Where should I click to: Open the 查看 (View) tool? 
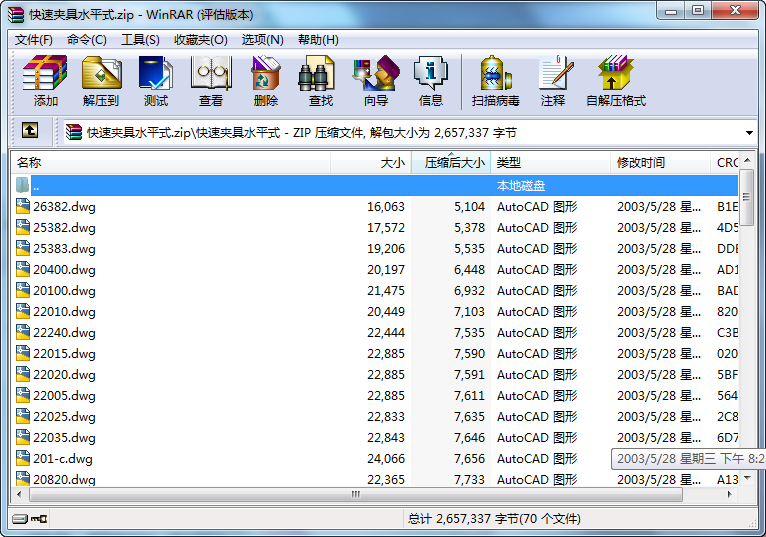tap(210, 81)
